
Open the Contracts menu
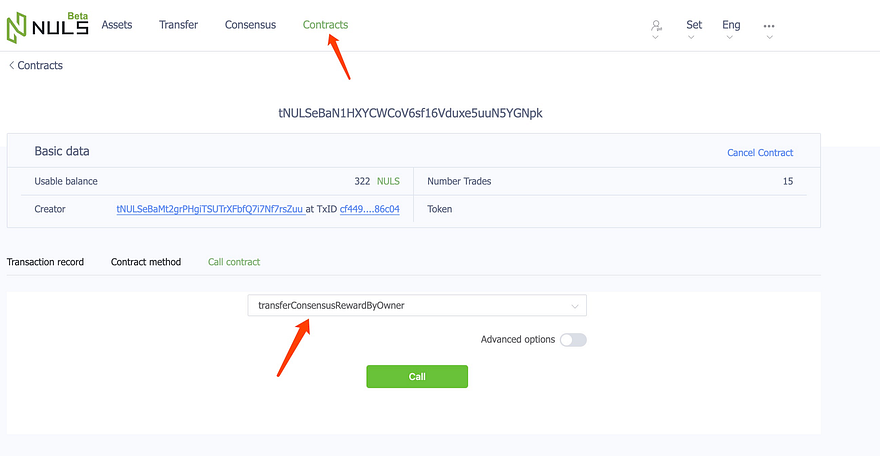326,25
